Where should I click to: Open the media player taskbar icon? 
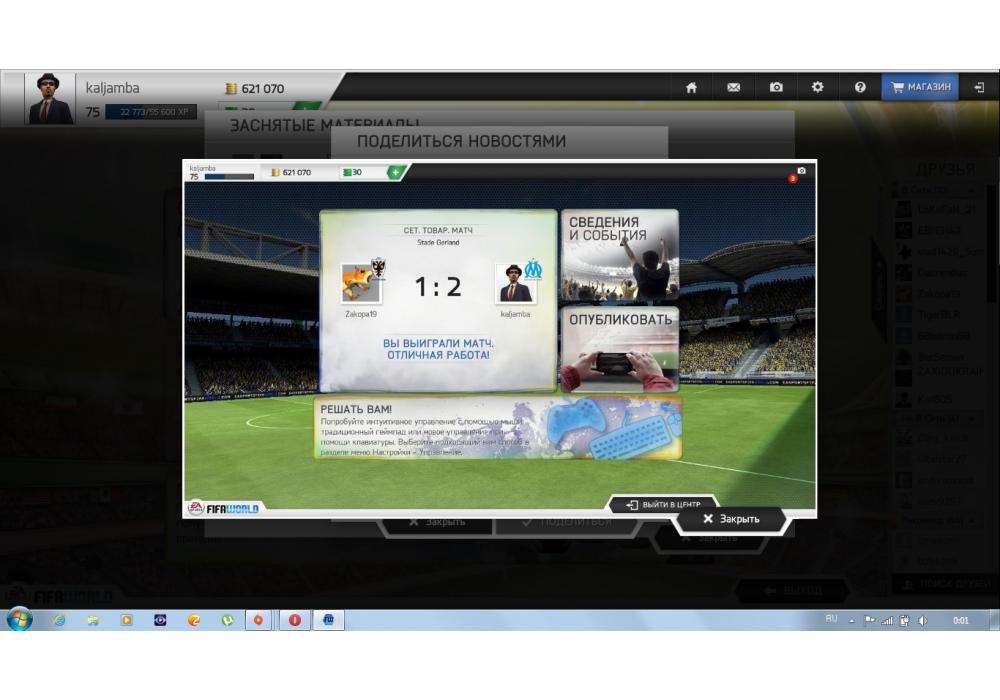(x=126, y=620)
